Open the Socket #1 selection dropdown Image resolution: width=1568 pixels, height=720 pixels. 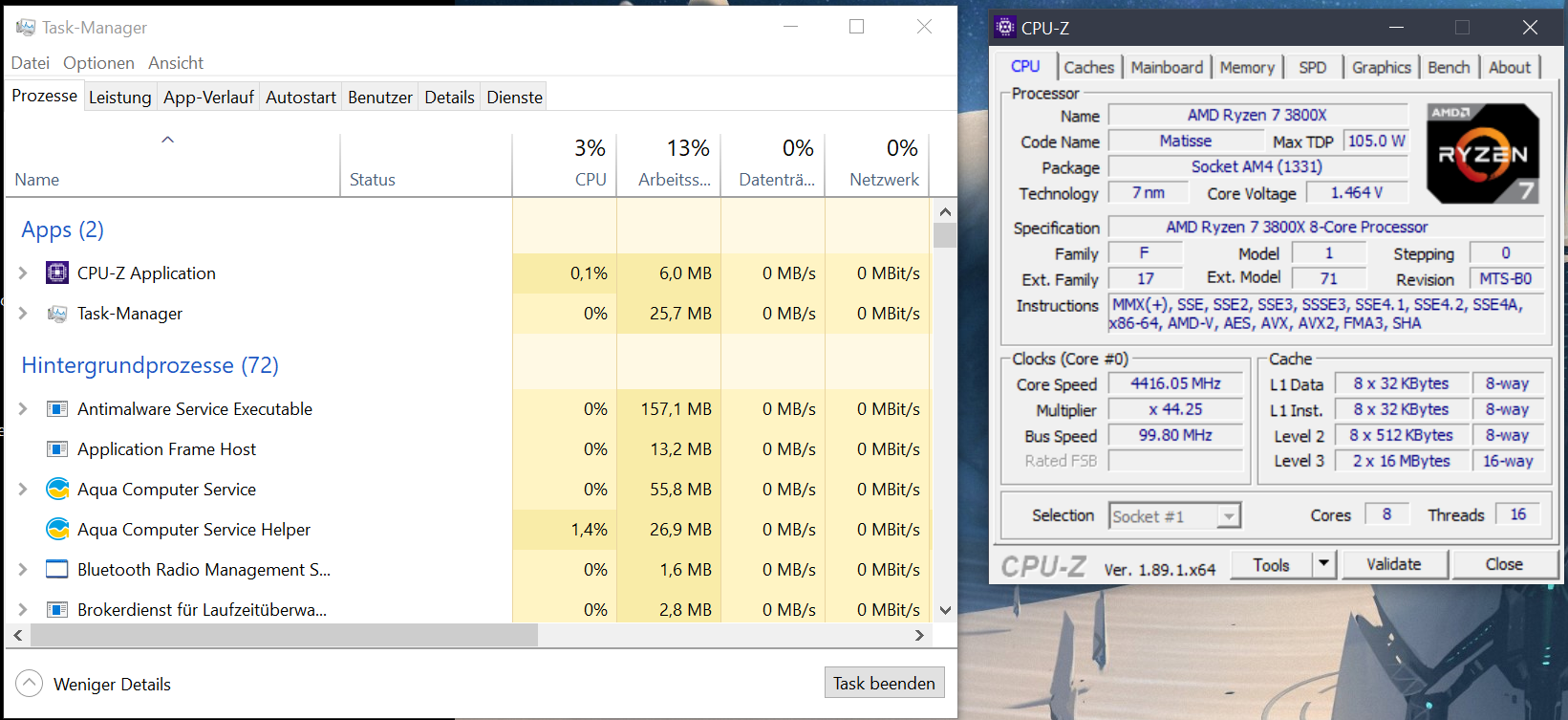[x=1229, y=516]
